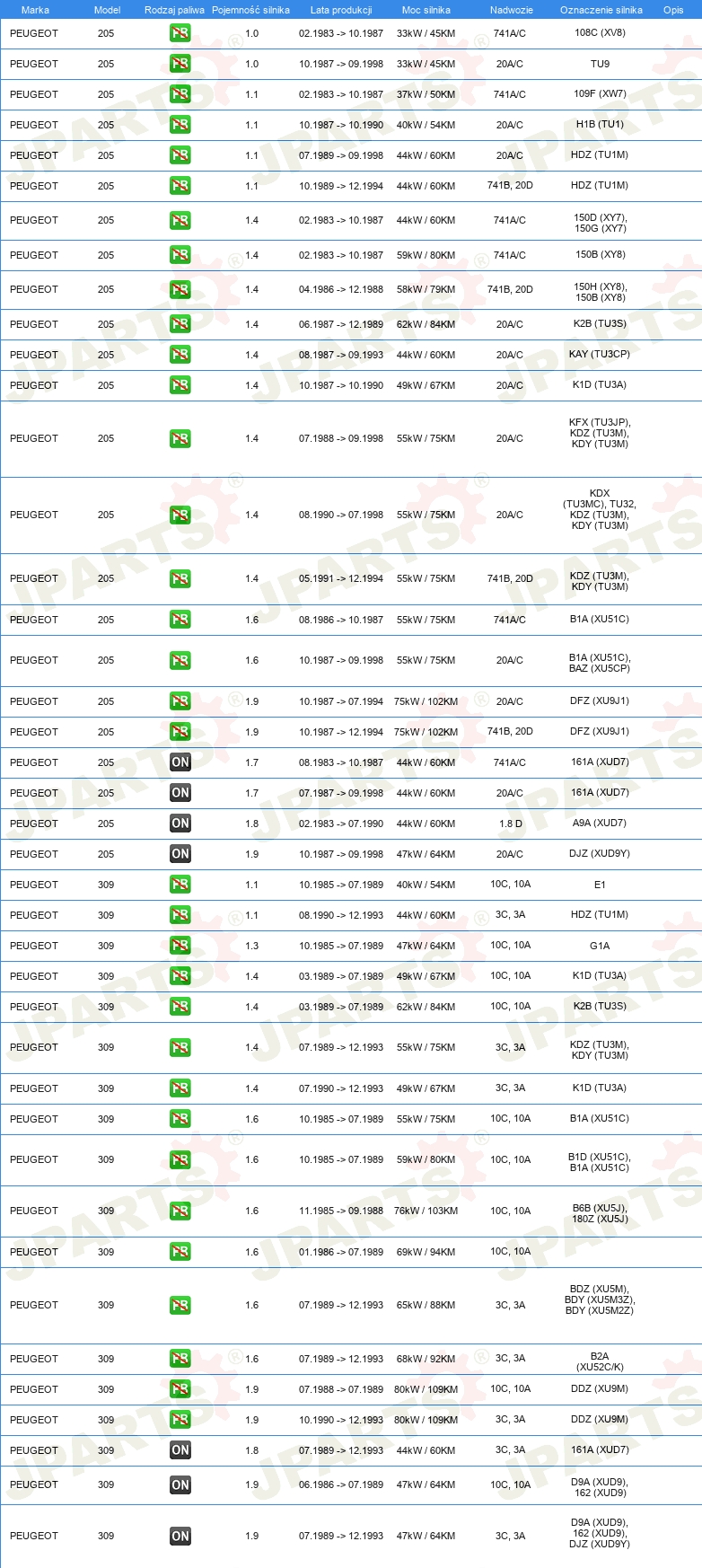The height and width of the screenshot is (1568, 702).
Task: Click the Marka column header
Action: [x=35, y=10]
